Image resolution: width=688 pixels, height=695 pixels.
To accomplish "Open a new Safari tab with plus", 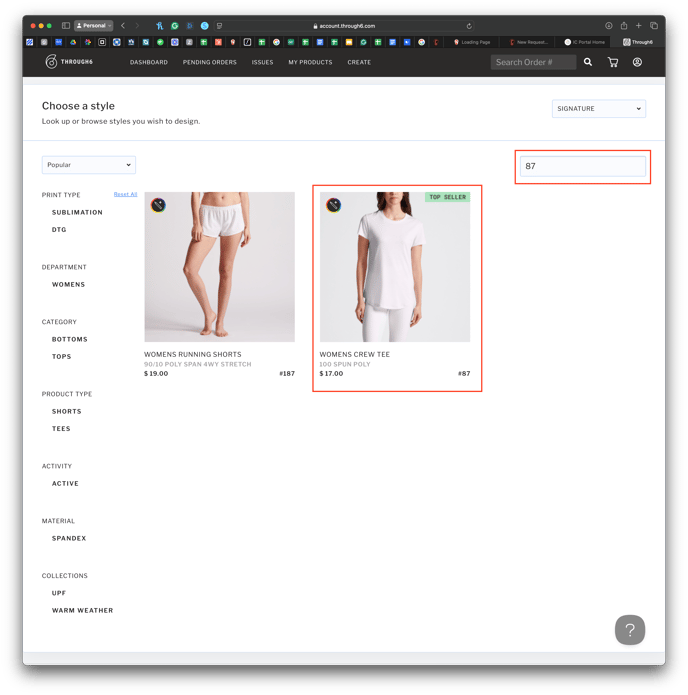I will (639, 26).
